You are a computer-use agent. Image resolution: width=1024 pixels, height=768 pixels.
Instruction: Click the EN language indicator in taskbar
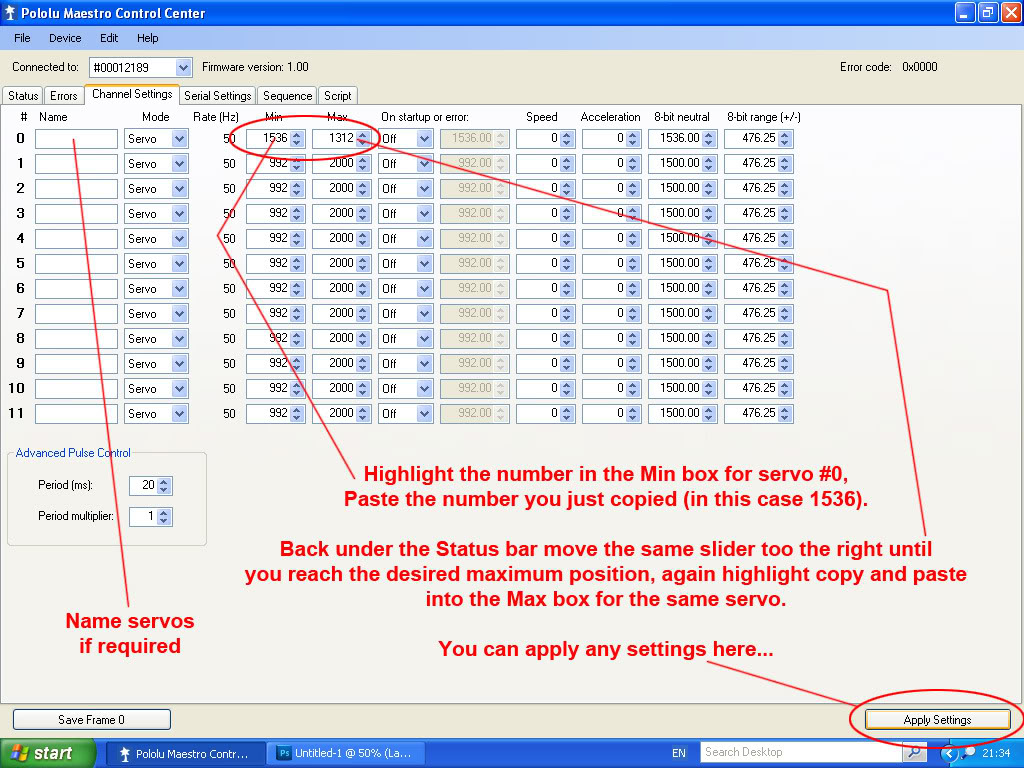679,753
